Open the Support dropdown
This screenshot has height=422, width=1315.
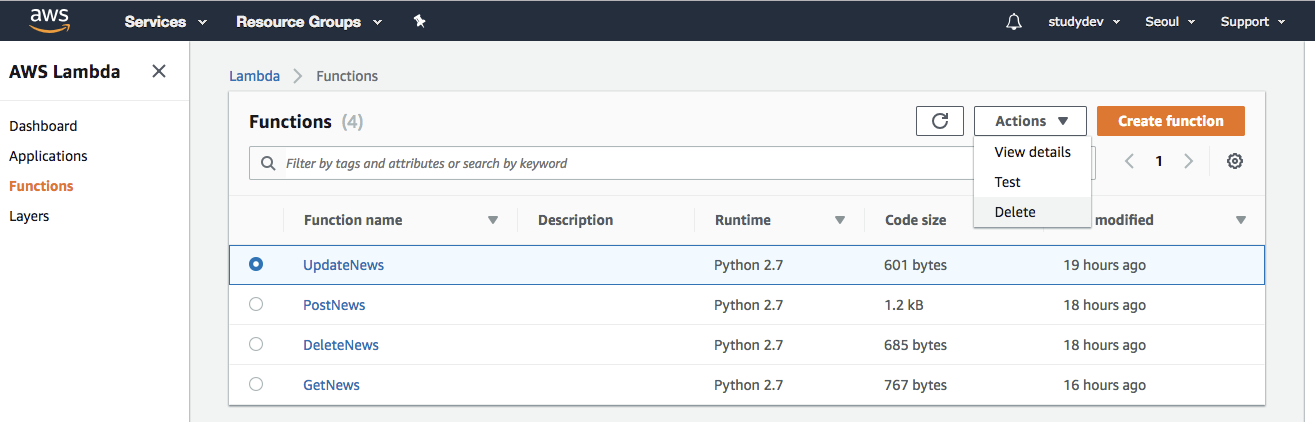1253,21
